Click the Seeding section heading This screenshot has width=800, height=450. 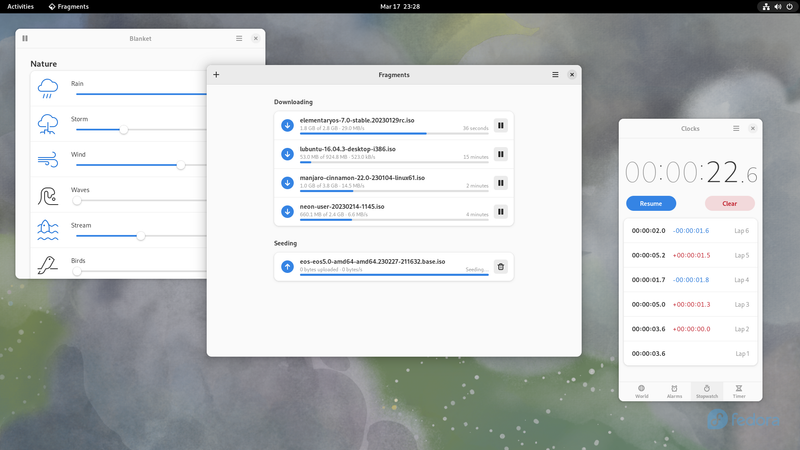[x=285, y=243]
